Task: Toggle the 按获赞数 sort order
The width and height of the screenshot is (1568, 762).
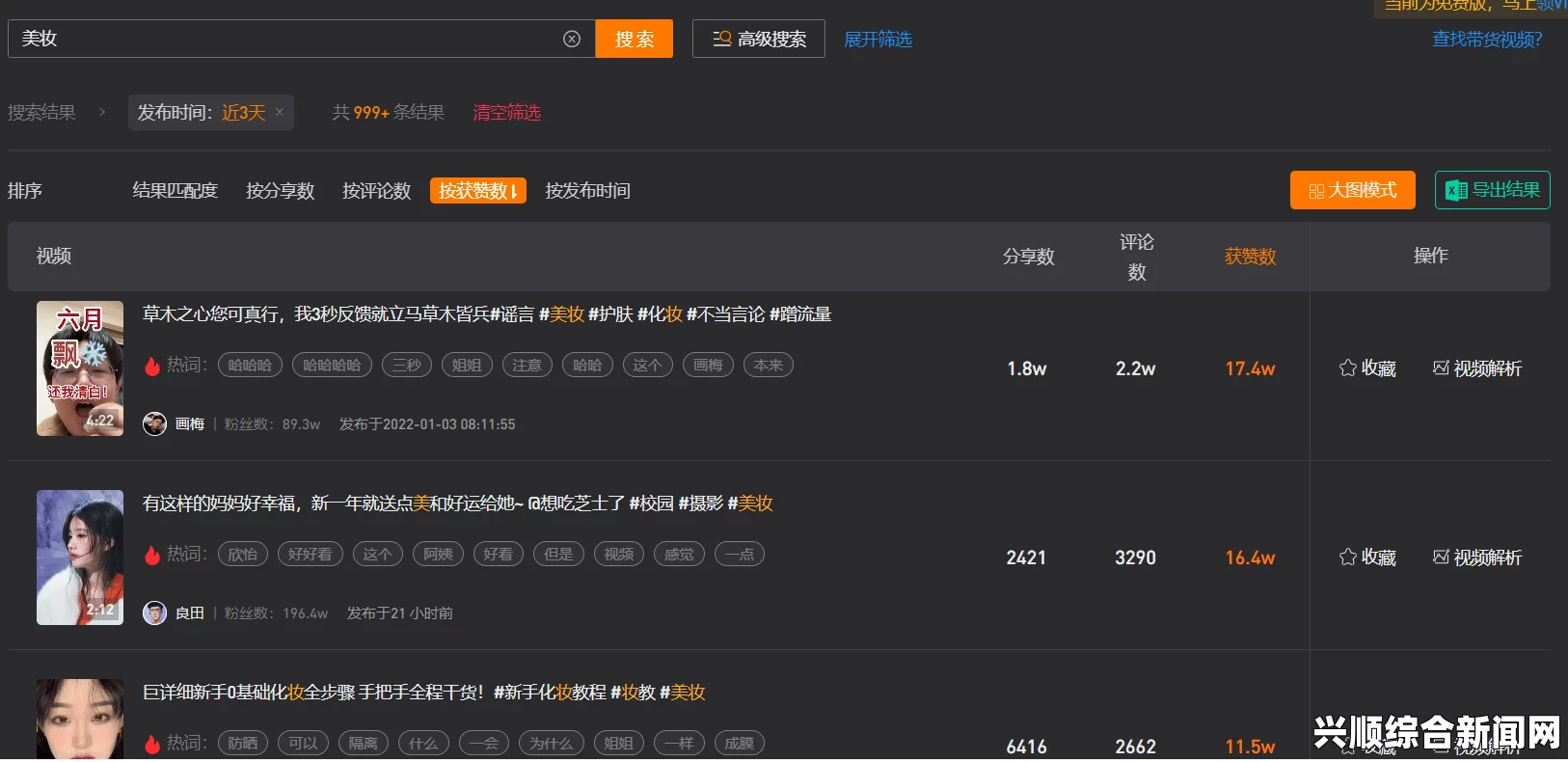Action: (x=478, y=191)
